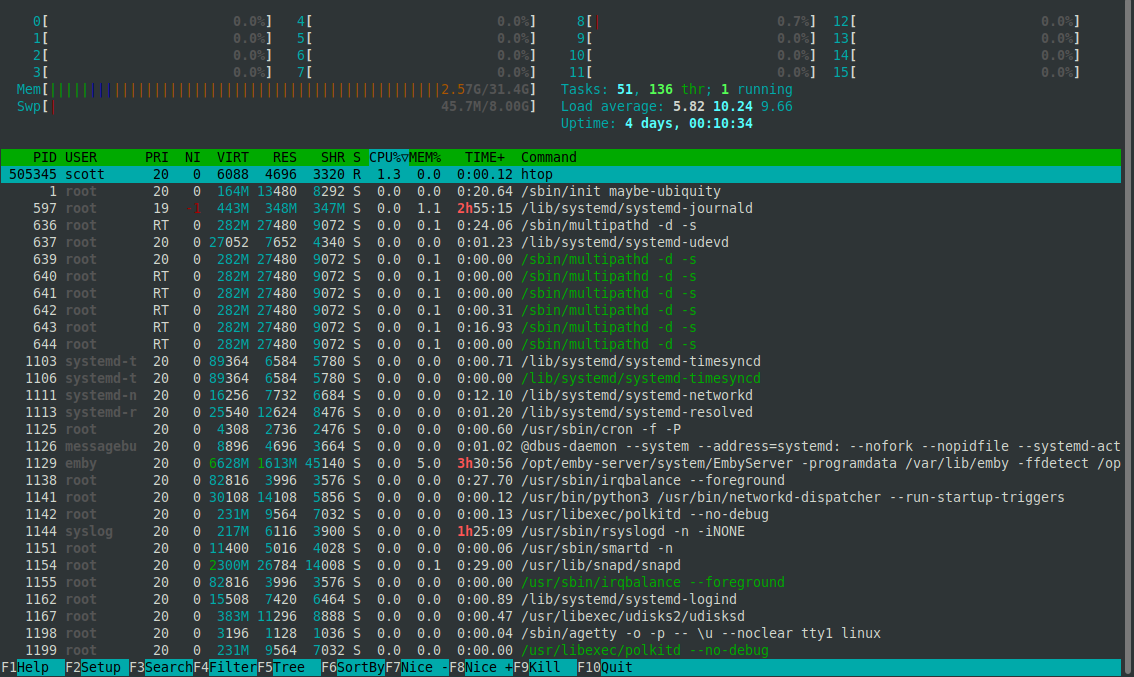Select polkitd row with PID 1142

560,514
